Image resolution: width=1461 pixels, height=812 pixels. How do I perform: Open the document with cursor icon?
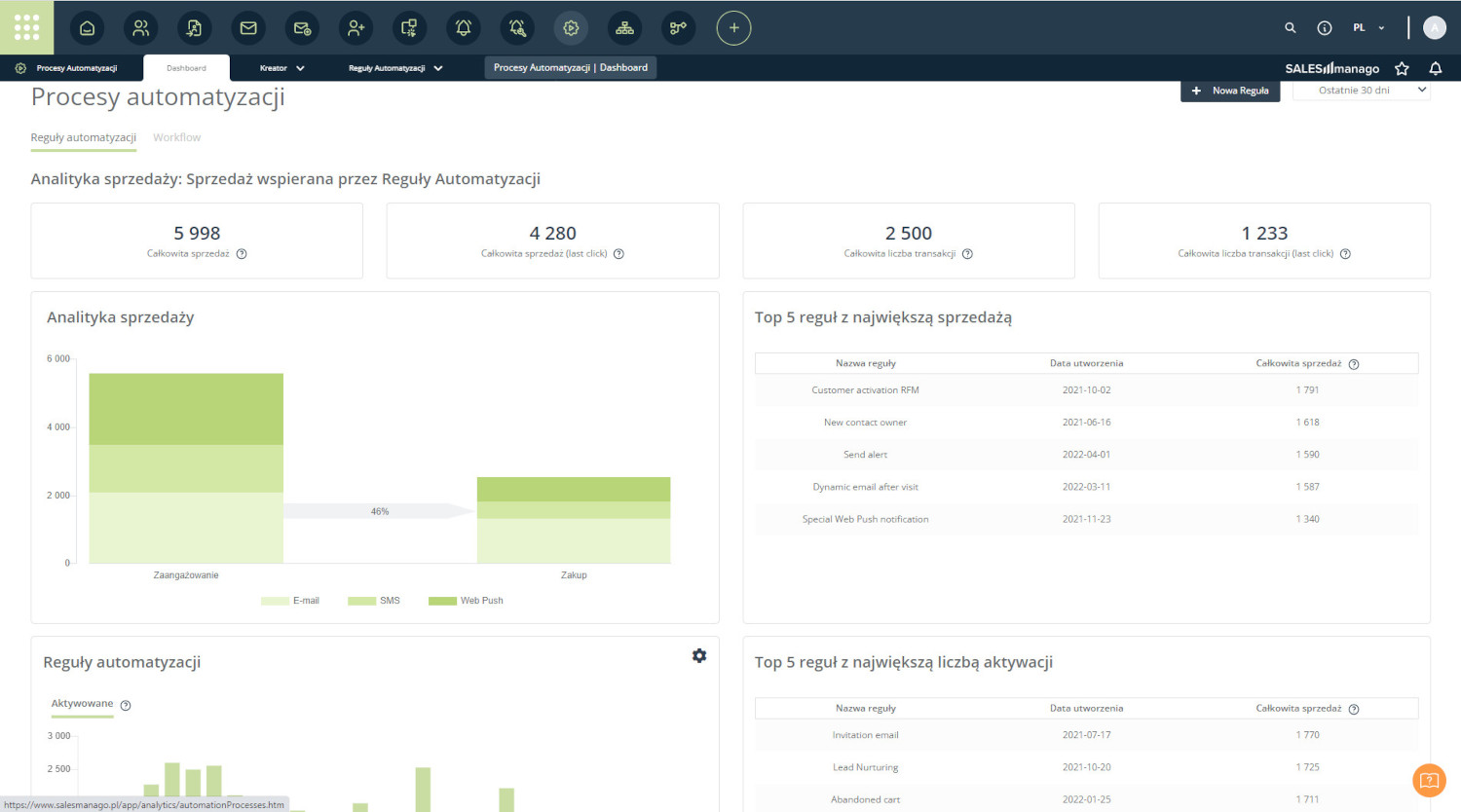click(195, 28)
